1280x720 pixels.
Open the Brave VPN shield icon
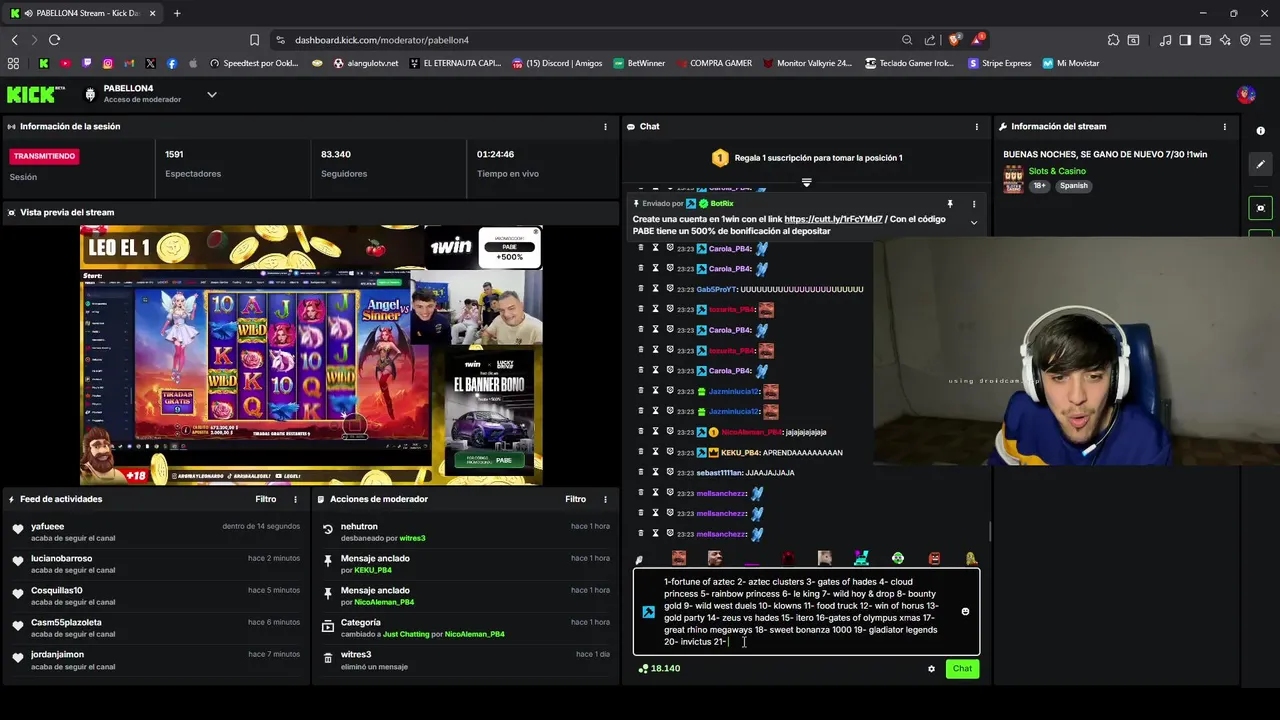point(1245,40)
